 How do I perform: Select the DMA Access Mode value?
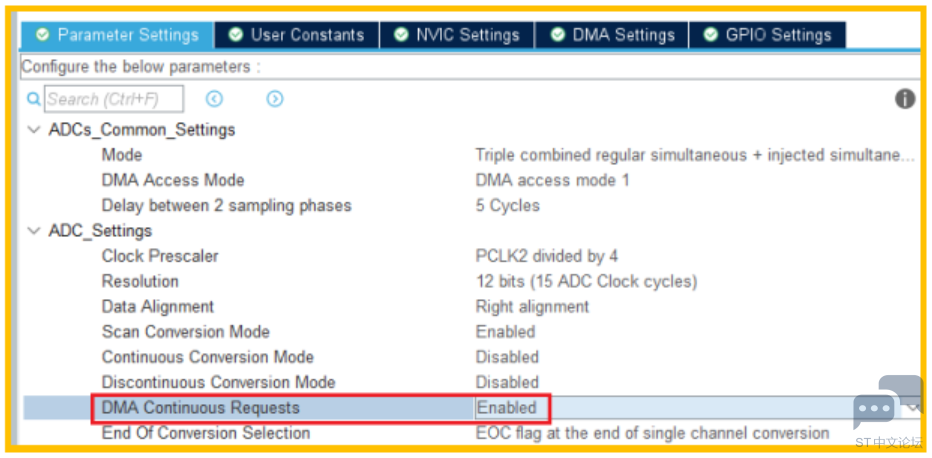(x=552, y=180)
